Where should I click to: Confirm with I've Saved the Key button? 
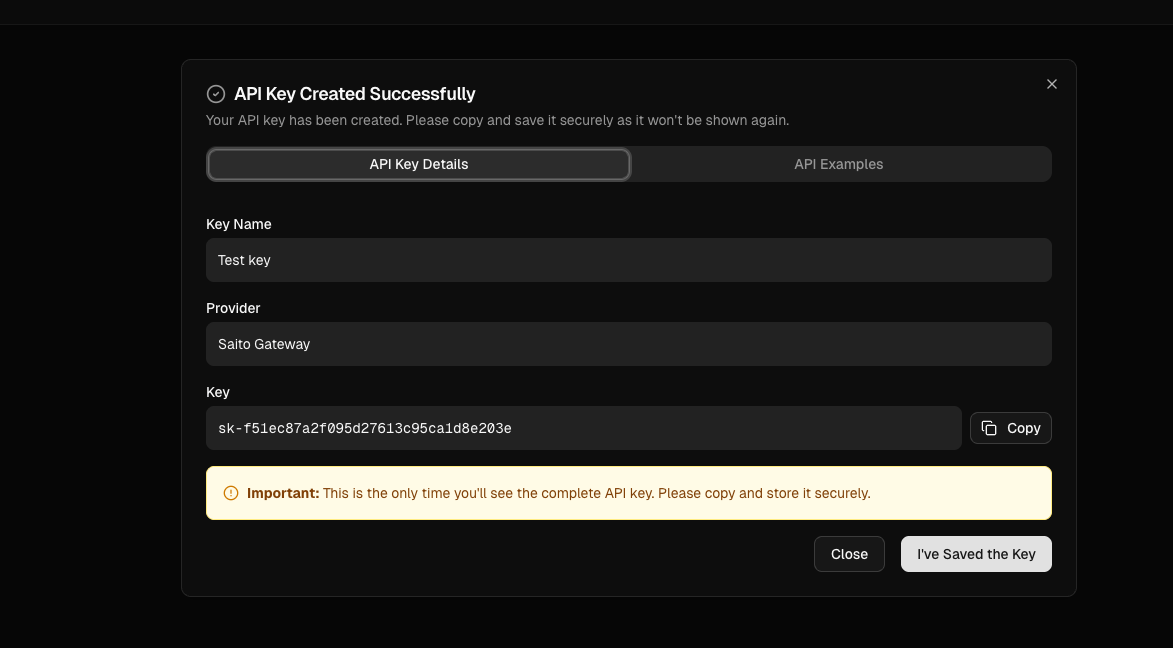coord(975,554)
